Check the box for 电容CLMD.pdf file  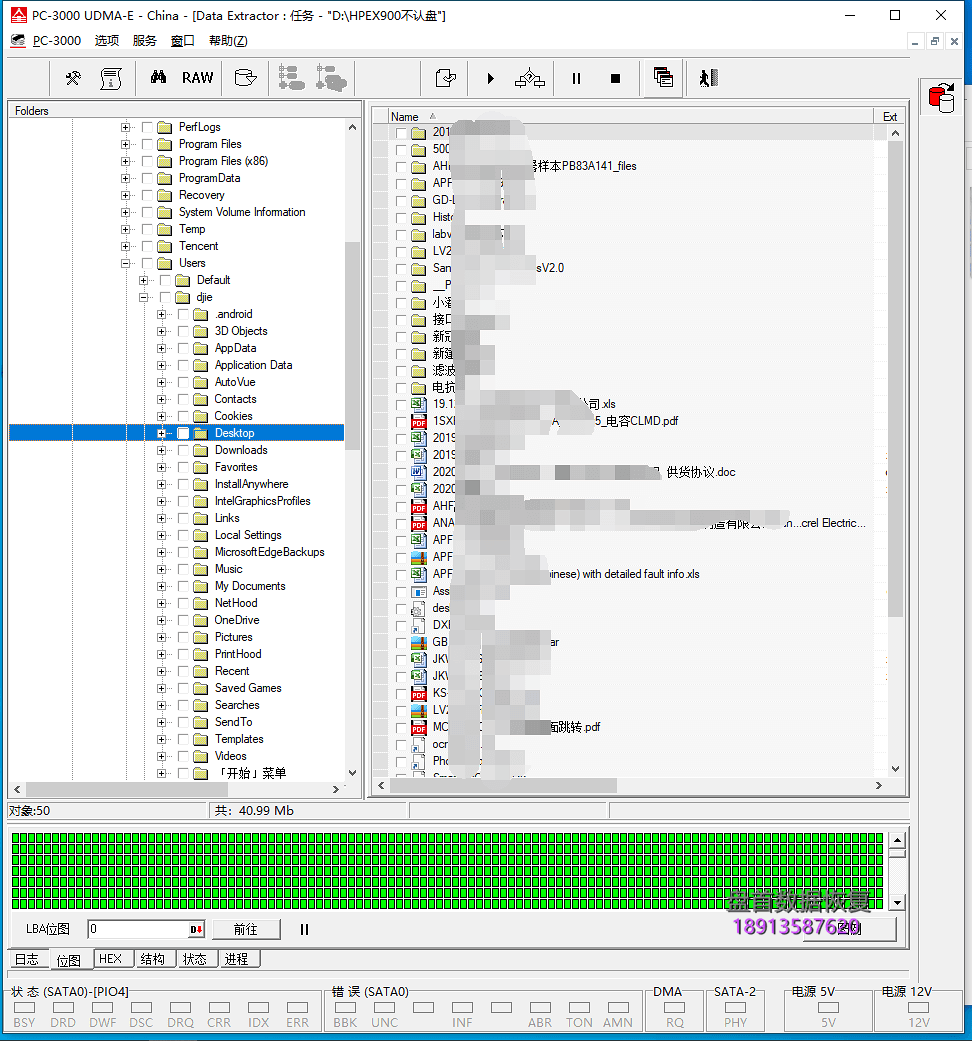pos(400,422)
